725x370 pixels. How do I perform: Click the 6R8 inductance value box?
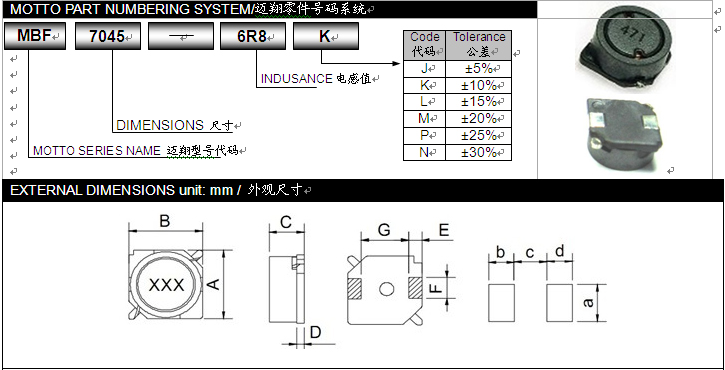point(253,36)
